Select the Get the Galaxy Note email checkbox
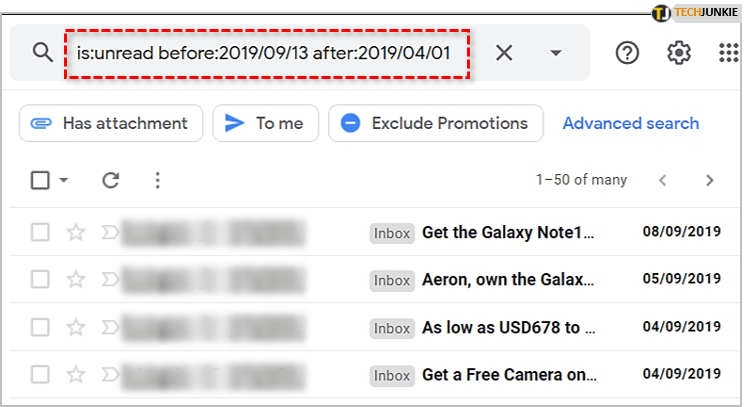Viewport: 746px width, 407px height. (x=40, y=233)
